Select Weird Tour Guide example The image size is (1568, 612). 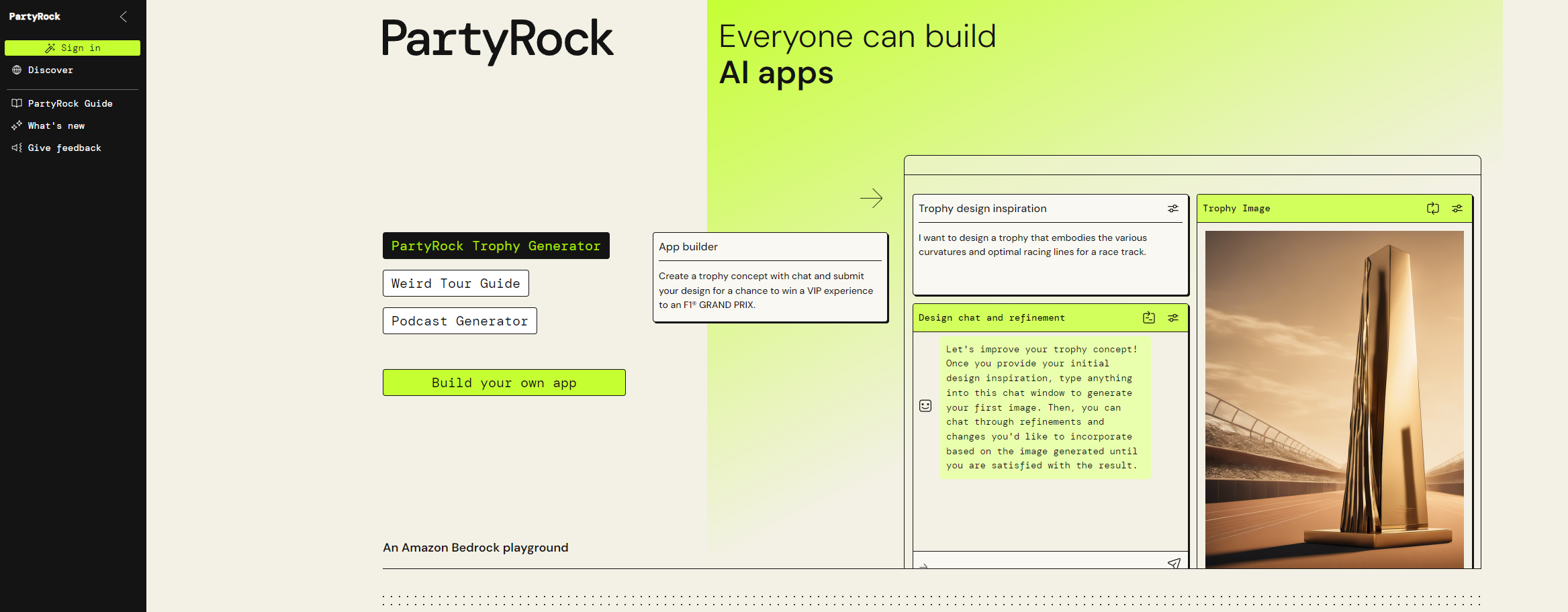(x=456, y=283)
